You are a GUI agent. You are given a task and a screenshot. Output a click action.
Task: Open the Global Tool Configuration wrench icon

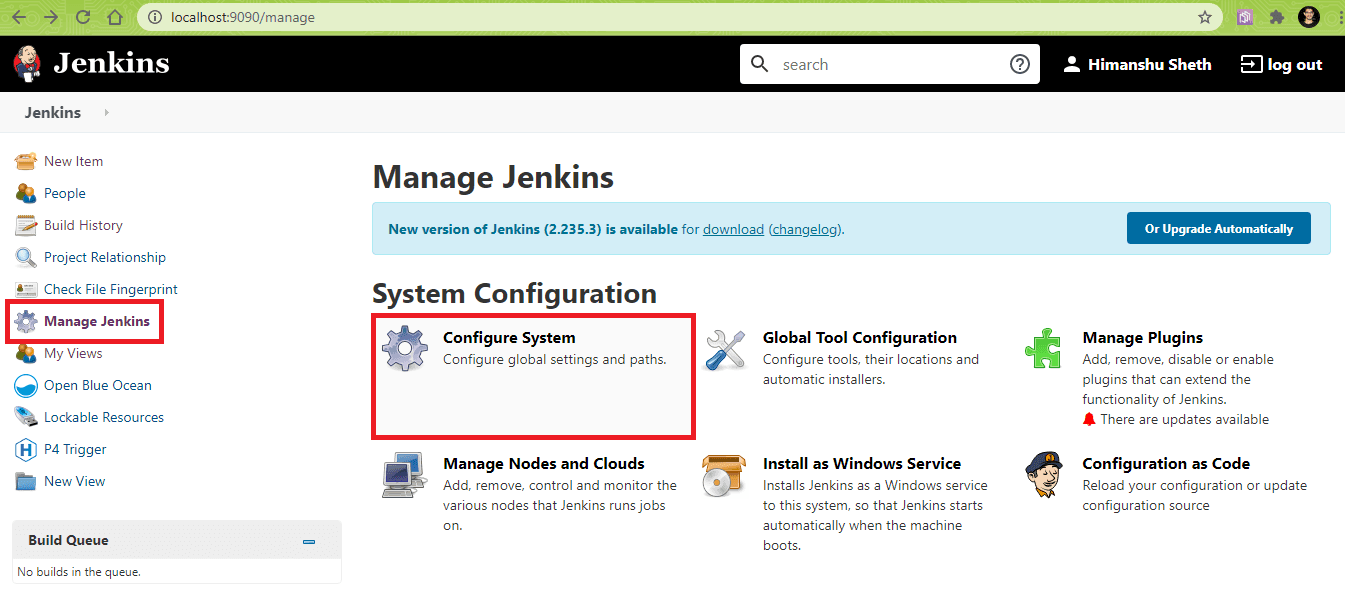pyautogui.click(x=725, y=349)
